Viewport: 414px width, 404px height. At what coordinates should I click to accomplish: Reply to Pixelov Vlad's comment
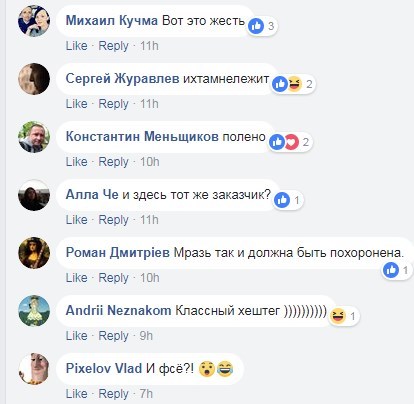[113, 394]
